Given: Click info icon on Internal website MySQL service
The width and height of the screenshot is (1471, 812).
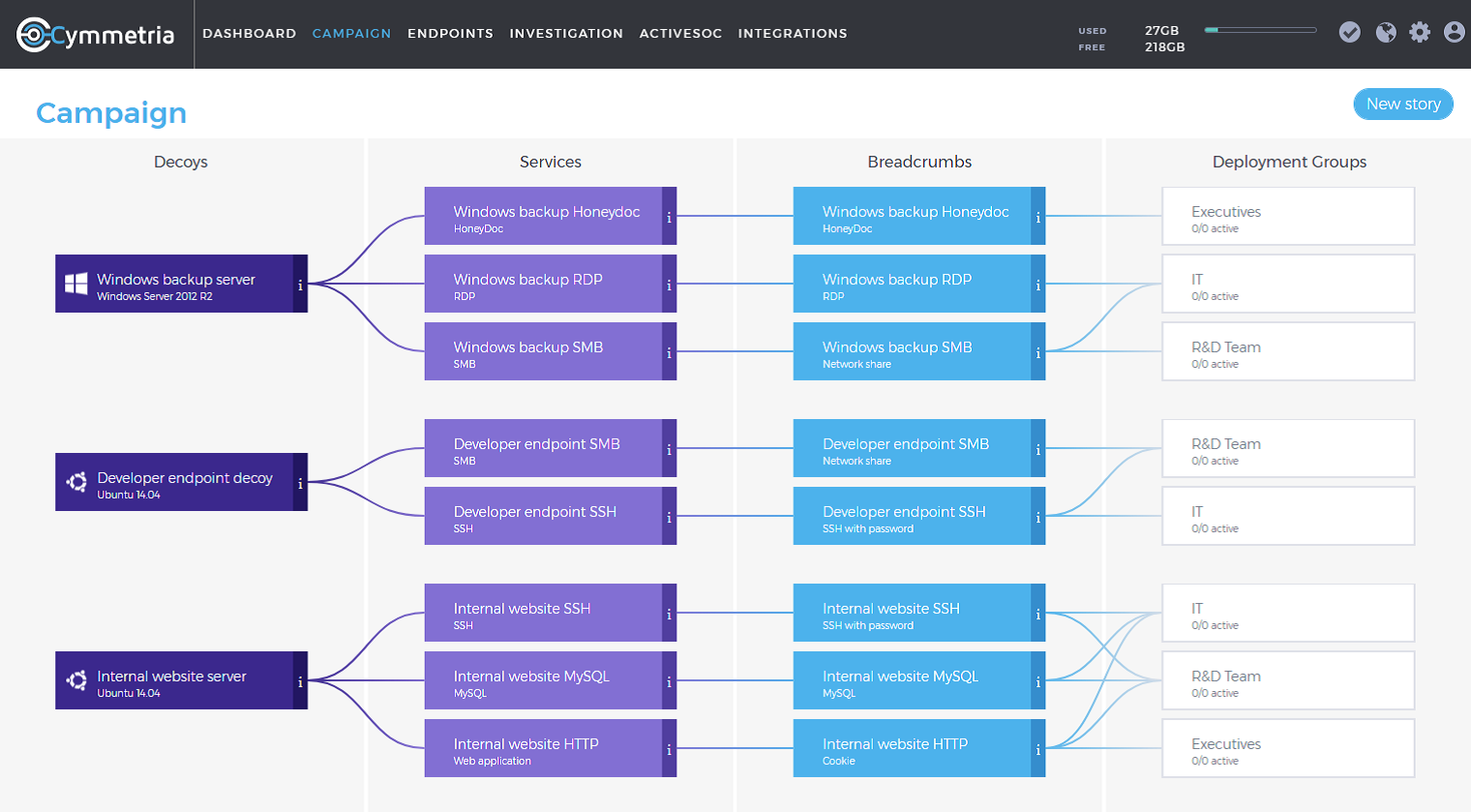Looking at the screenshot, I should pyautogui.click(x=669, y=681).
